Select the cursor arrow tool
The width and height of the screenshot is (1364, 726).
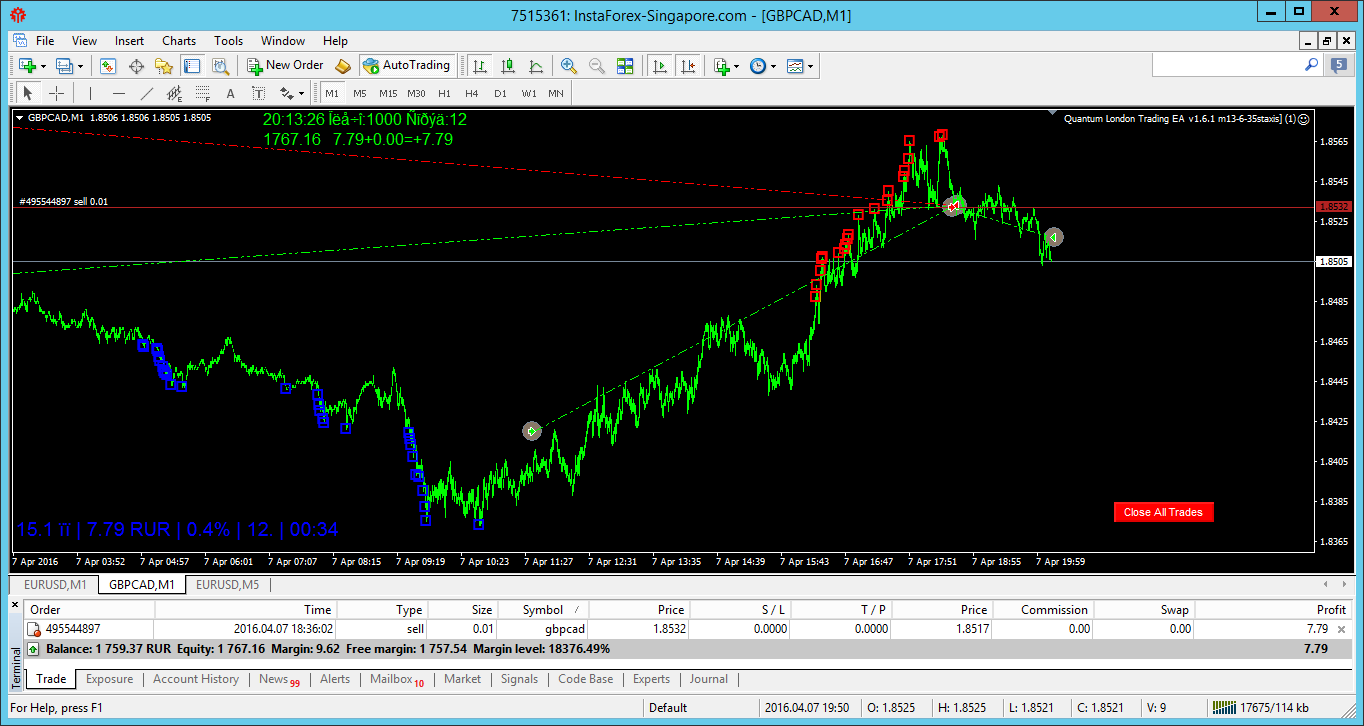(x=28, y=93)
